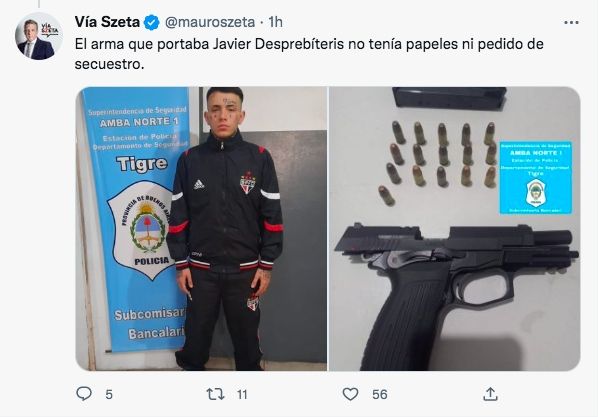The image size is (598, 417).
Task: Click the blue verified checkmark badge
Action: [151, 23]
